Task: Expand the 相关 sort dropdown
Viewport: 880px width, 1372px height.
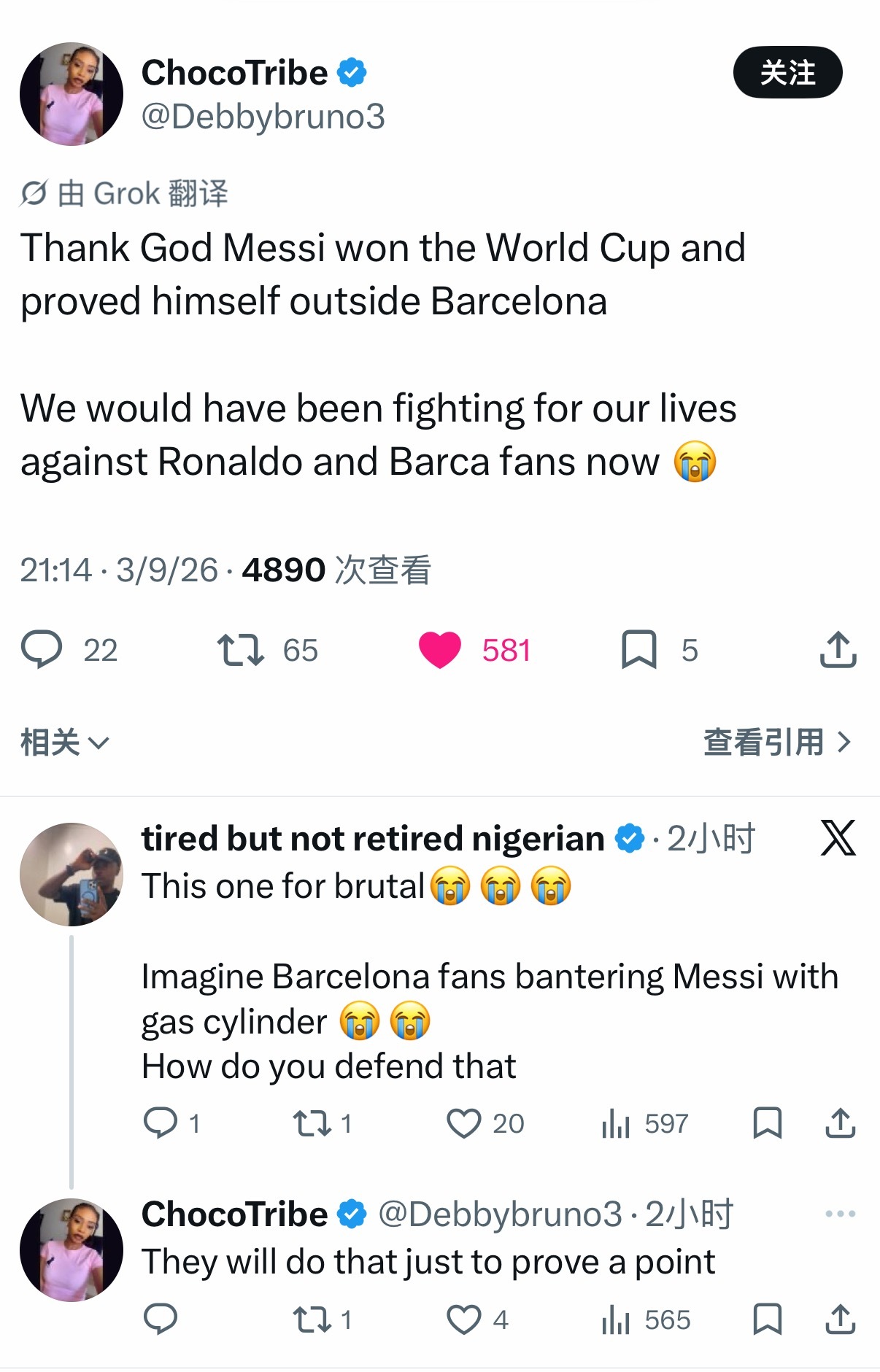Action: [x=64, y=743]
